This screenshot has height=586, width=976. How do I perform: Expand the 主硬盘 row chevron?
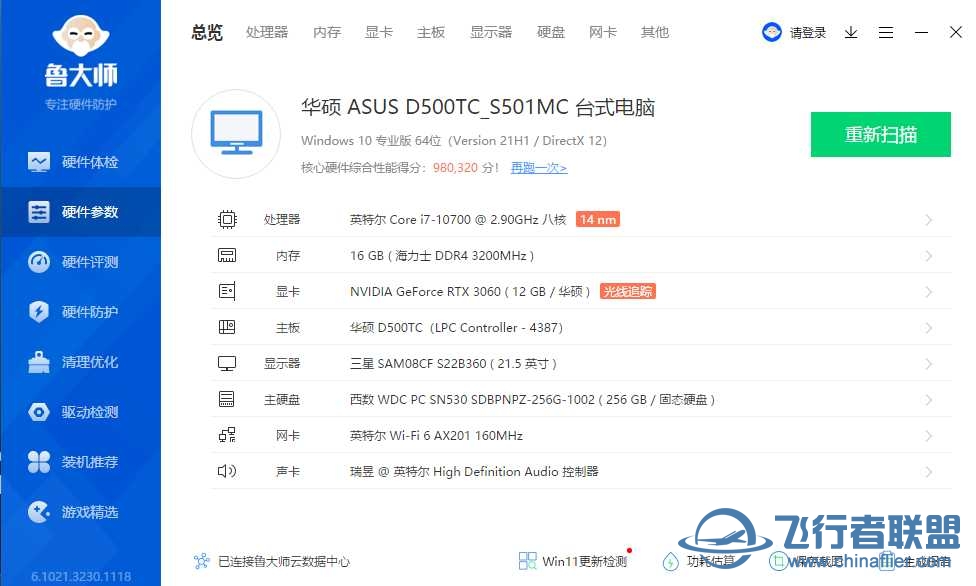928,400
